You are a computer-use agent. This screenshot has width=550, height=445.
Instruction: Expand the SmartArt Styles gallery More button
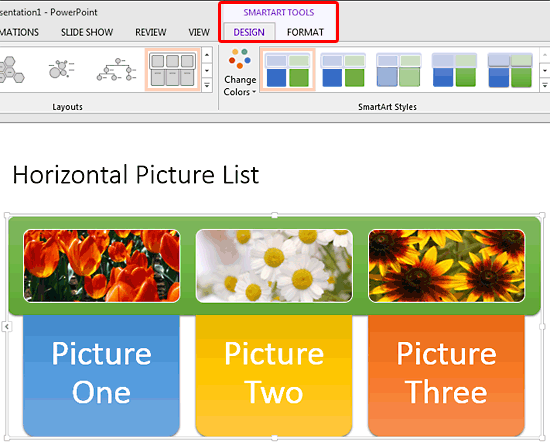pos(545,85)
